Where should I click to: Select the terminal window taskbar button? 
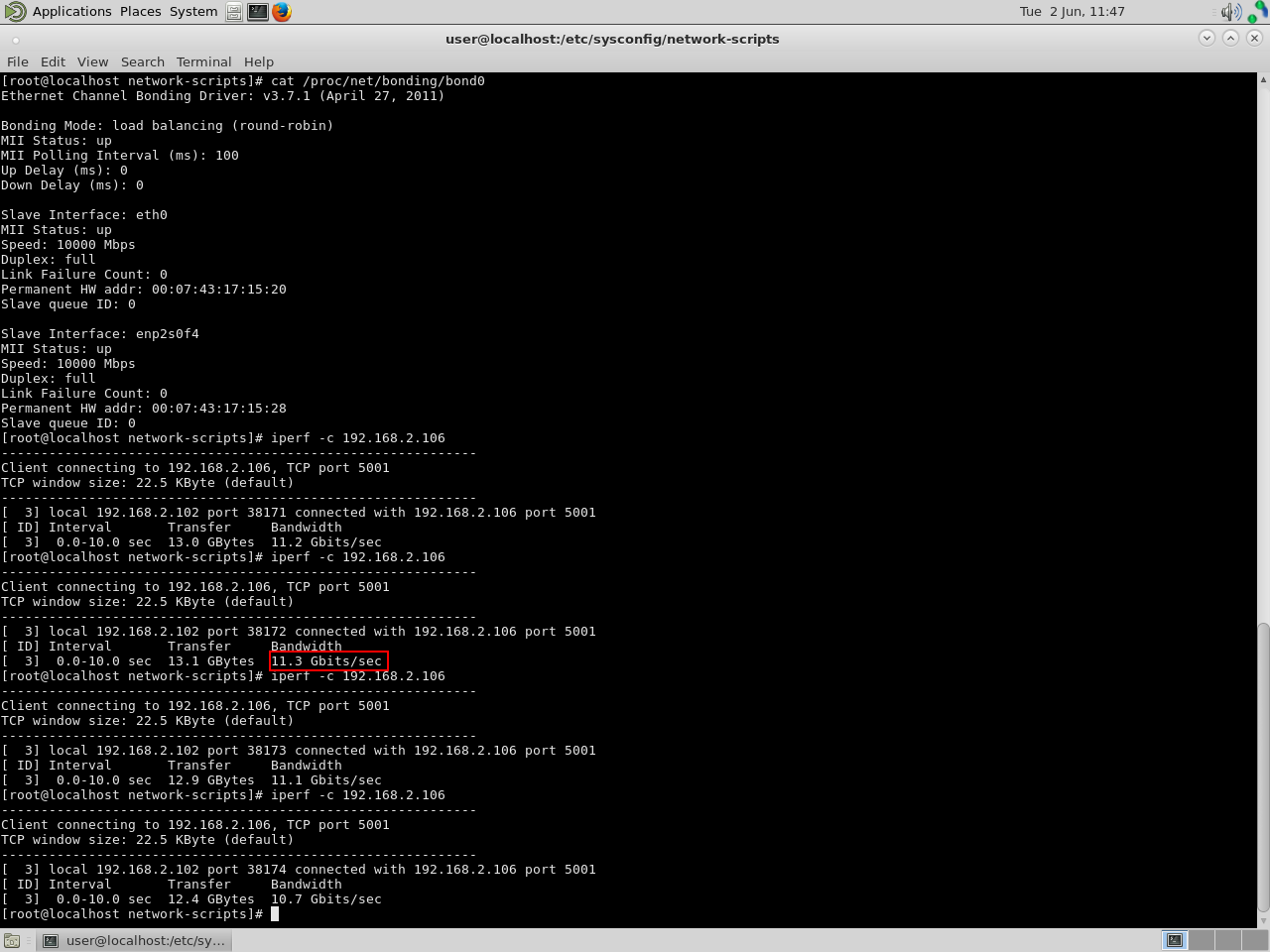point(135,940)
